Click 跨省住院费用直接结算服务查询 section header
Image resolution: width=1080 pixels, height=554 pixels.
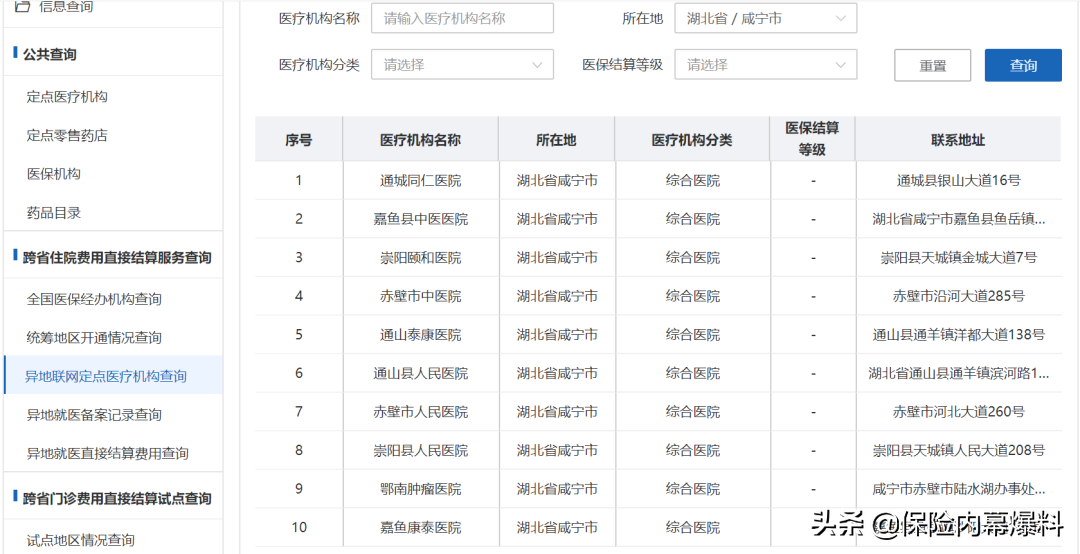pos(117,258)
